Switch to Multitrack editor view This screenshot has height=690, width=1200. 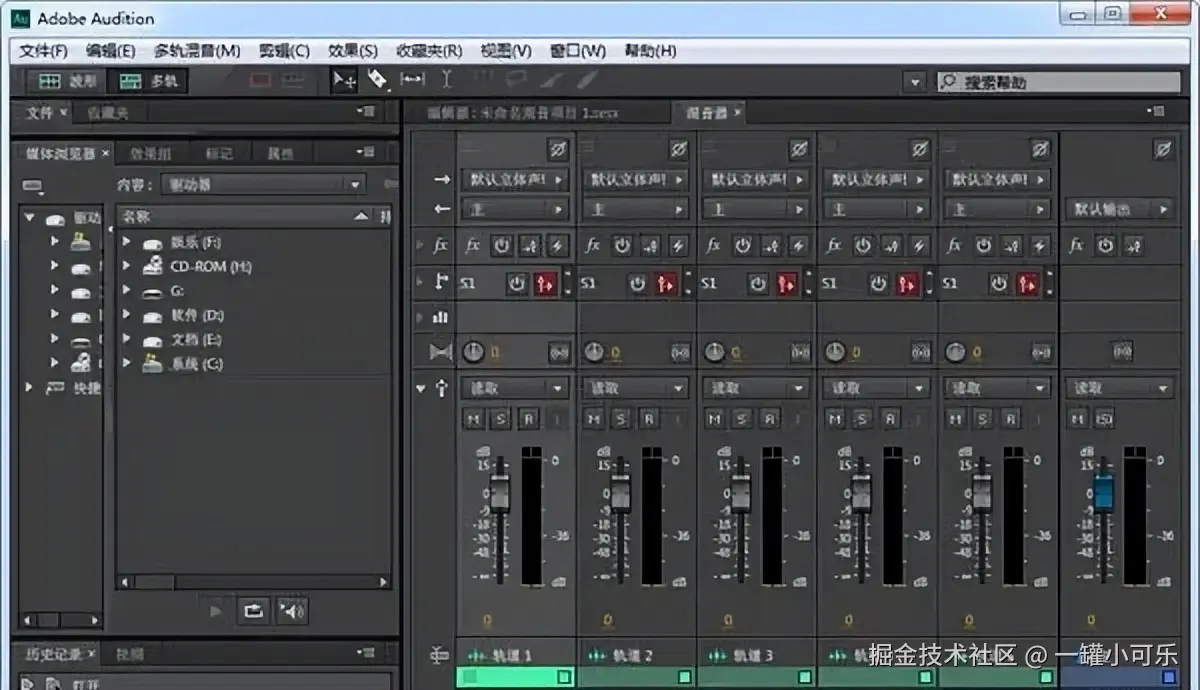tap(148, 81)
